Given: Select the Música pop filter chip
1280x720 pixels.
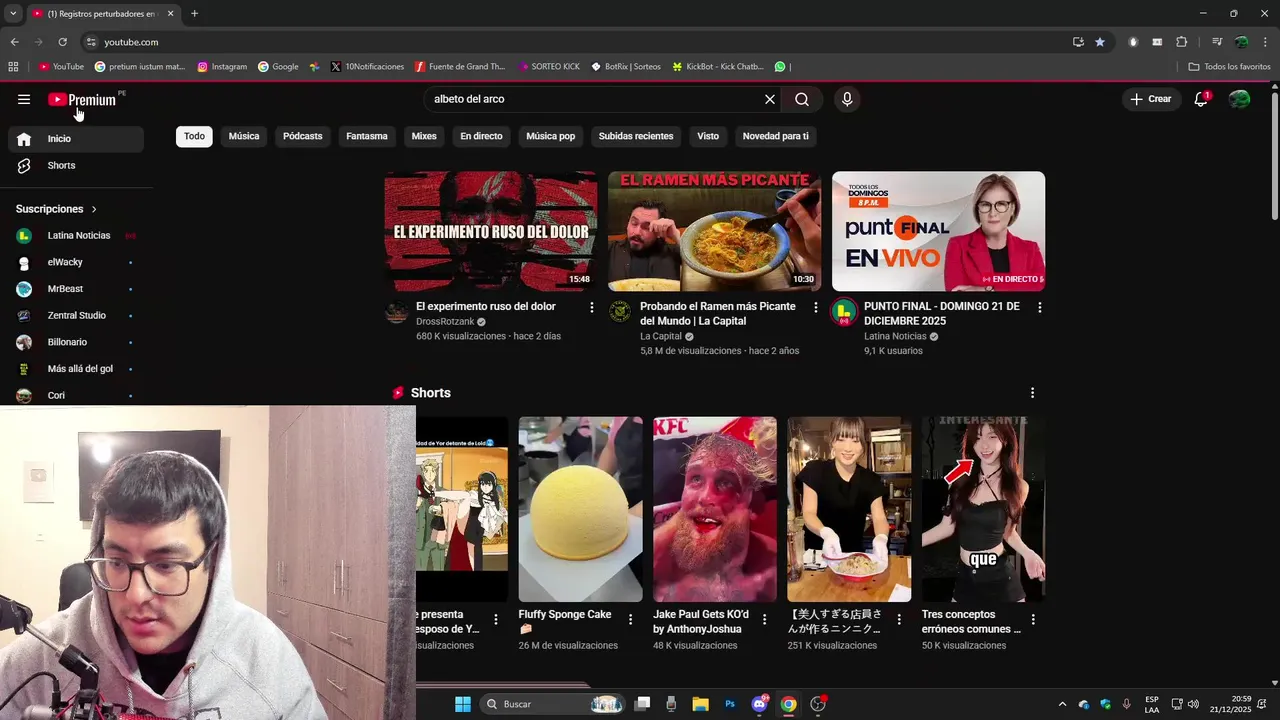Looking at the screenshot, I should tap(551, 136).
